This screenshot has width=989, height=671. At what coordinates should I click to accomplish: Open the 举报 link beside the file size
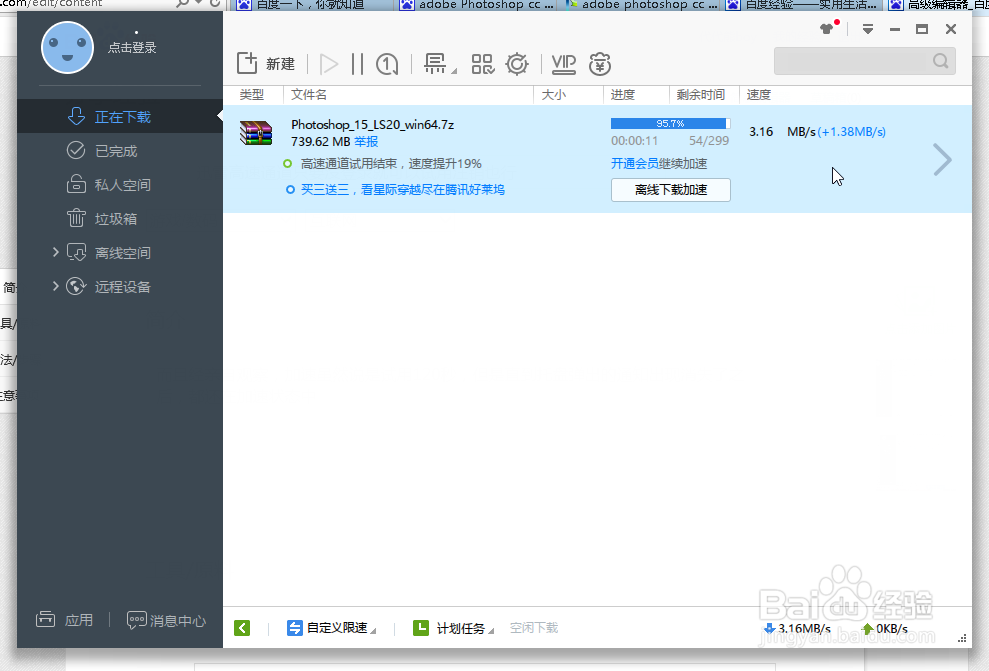tap(365, 141)
